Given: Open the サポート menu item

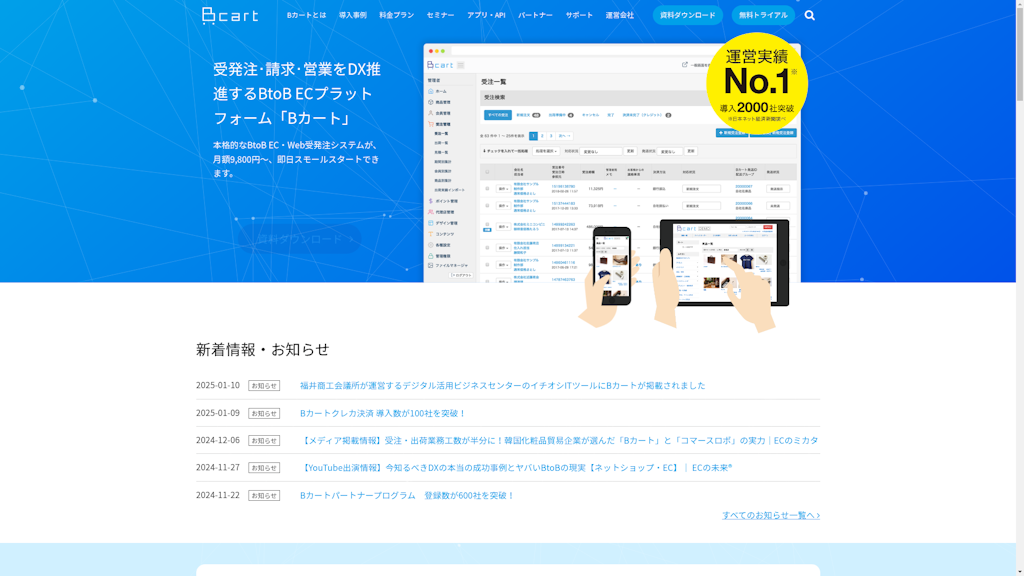Looking at the screenshot, I should pyautogui.click(x=579, y=15).
